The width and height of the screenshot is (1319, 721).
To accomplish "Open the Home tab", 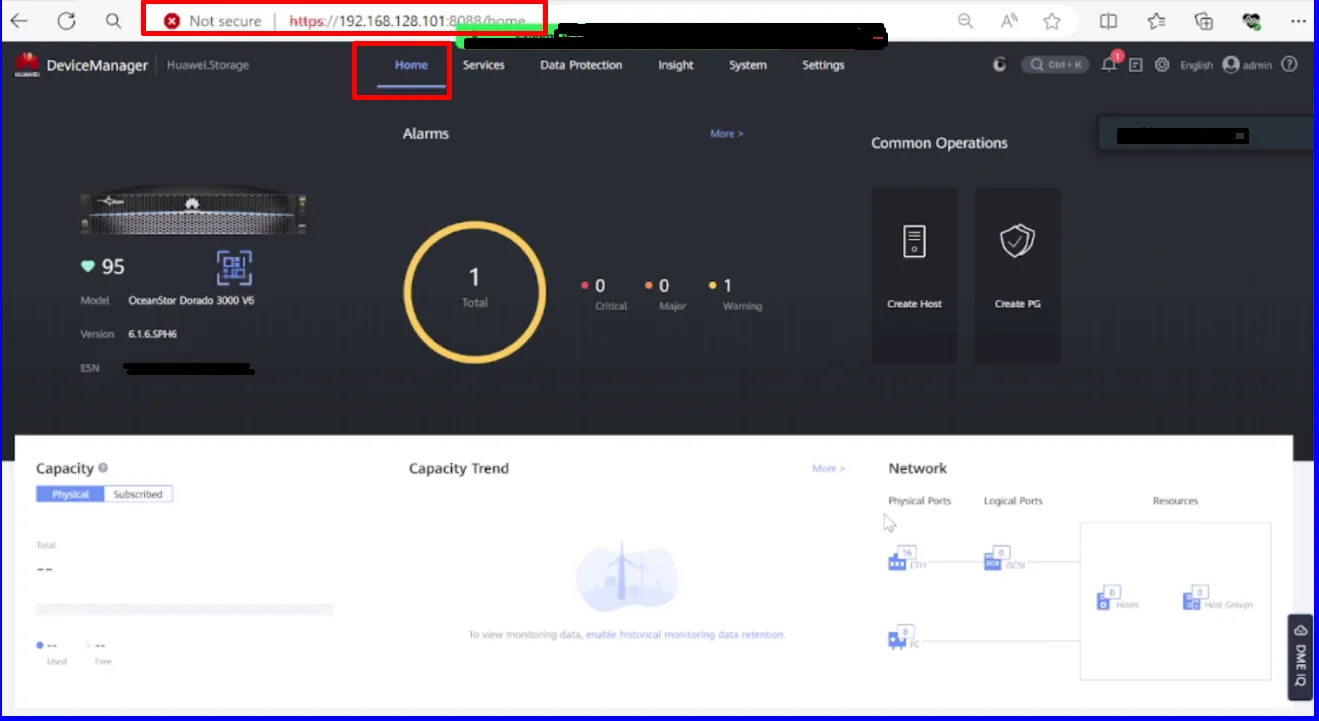I will pyautogui.click(x=411, y=65).
